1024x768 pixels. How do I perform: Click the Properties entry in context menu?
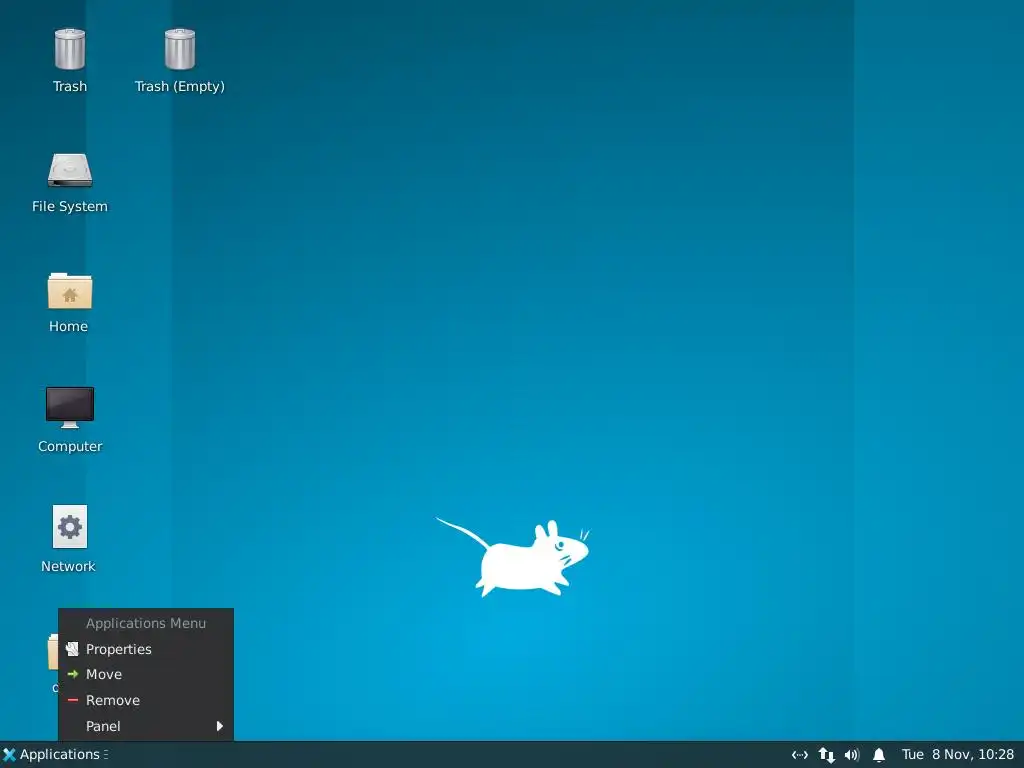click(x=146, y=648)
